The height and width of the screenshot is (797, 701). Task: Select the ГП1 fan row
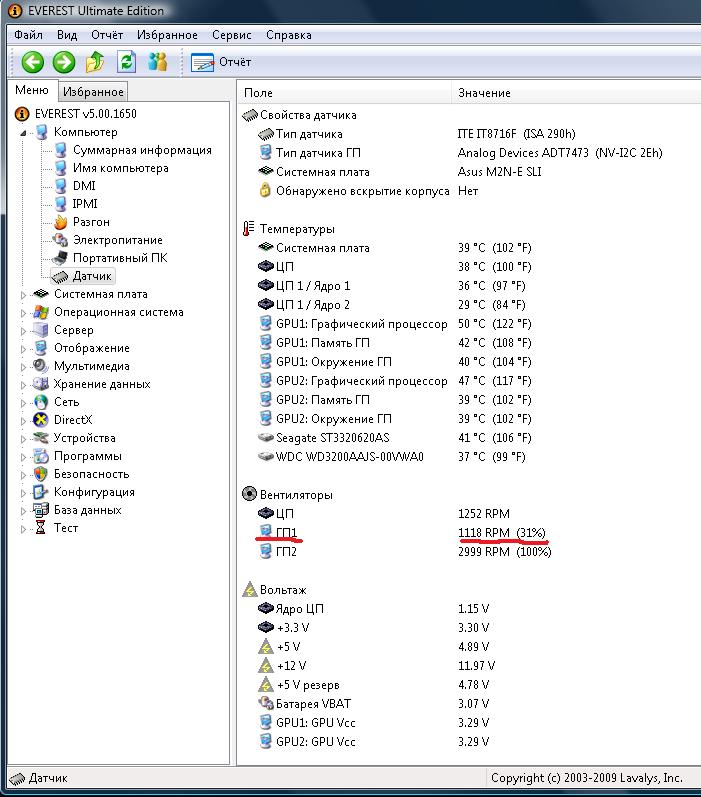coord(404,533)
